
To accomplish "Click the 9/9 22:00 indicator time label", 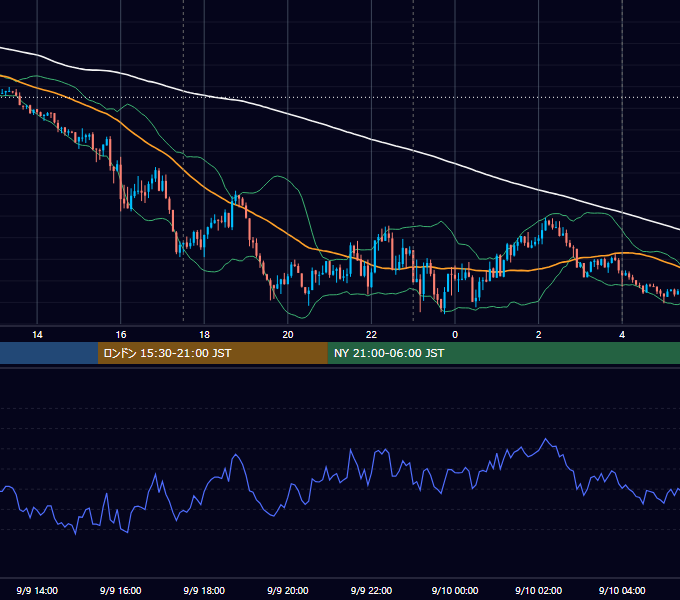I will coord(371,590).
